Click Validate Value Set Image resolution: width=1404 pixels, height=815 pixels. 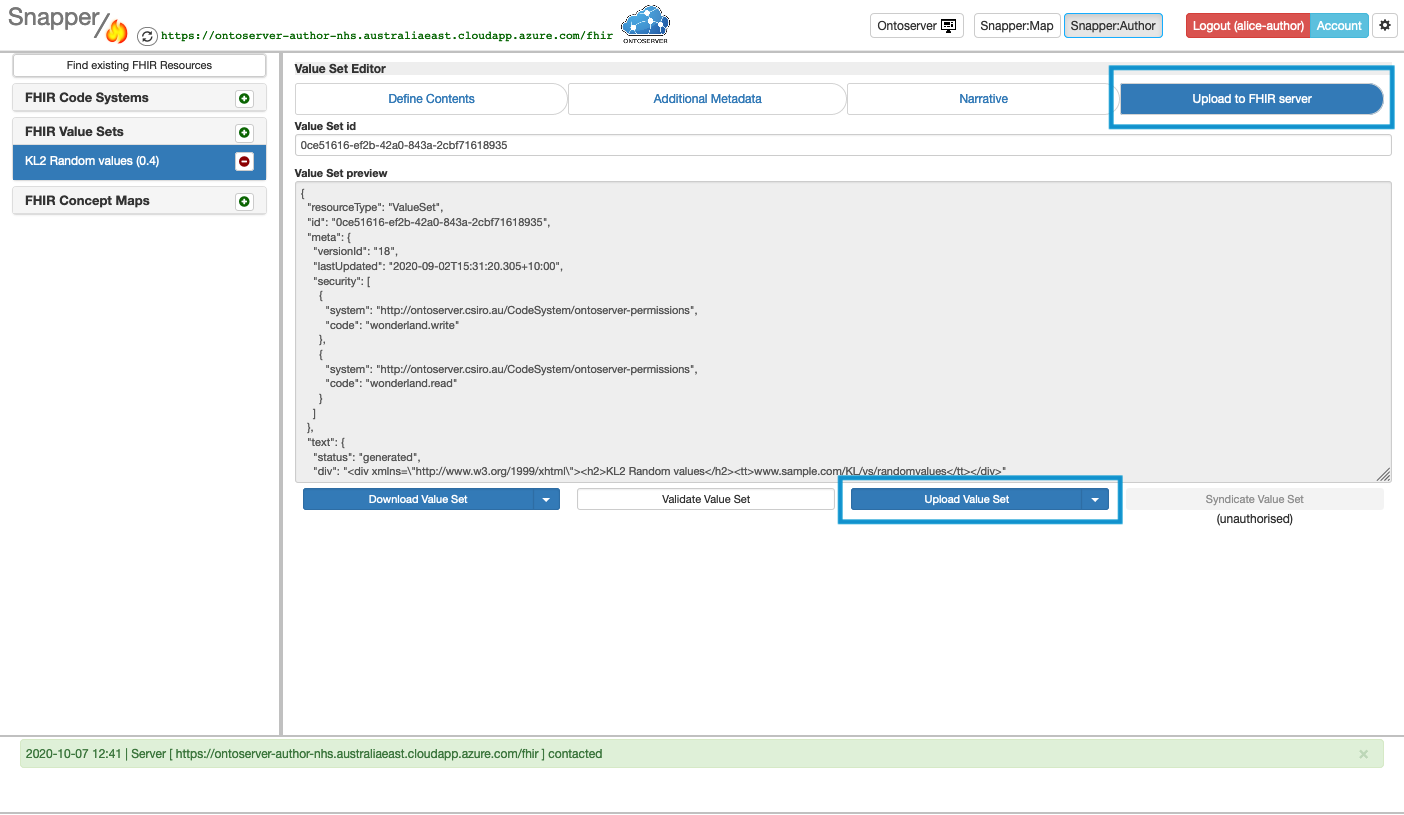tap(706, 499)
